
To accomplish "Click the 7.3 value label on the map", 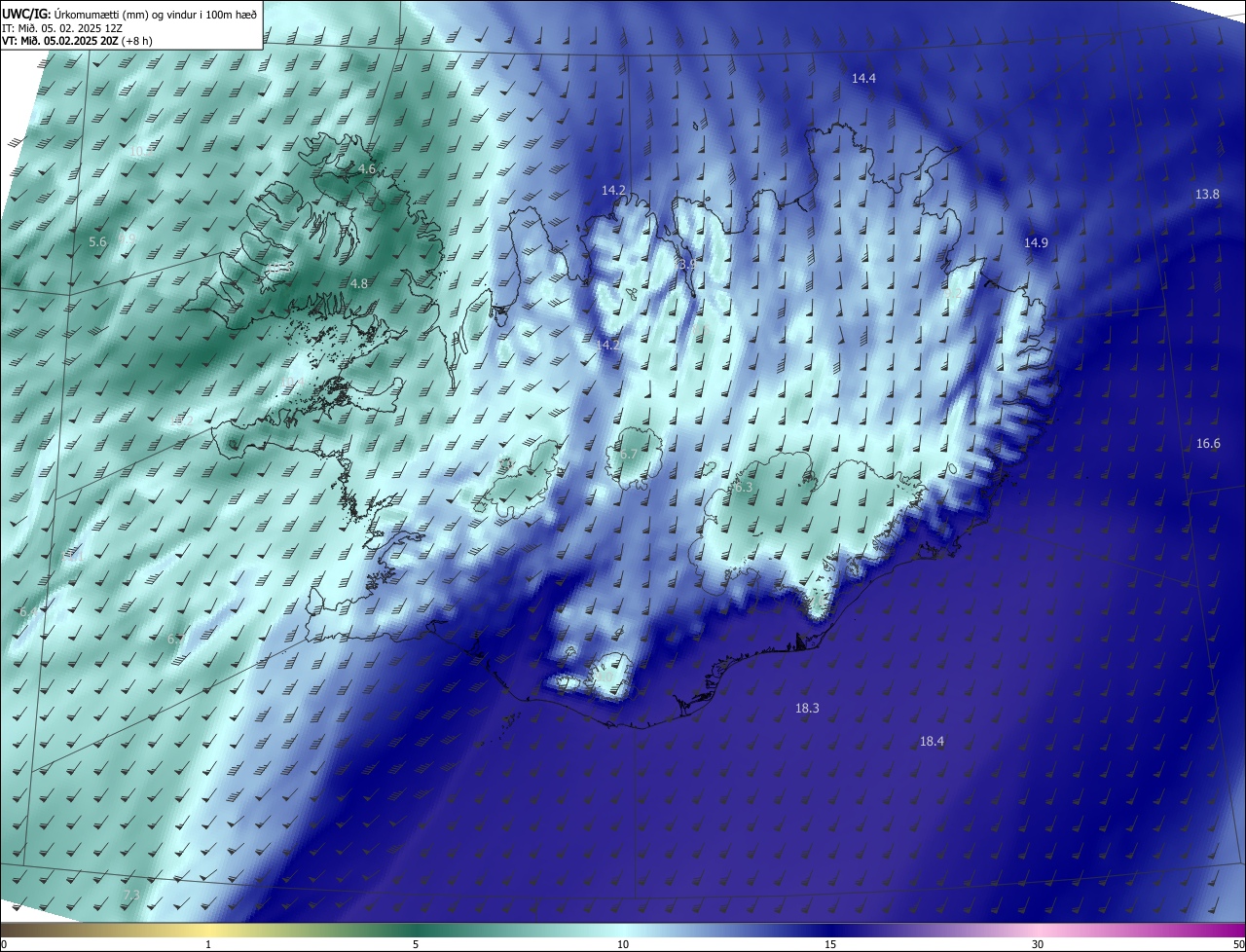I will coord(132,895).
